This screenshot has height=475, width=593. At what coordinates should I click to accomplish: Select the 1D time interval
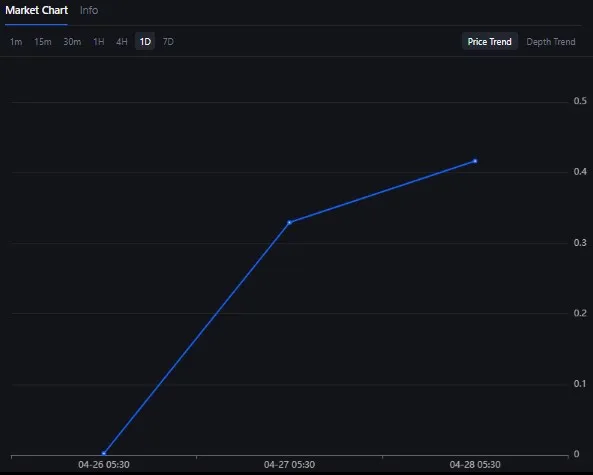tap(145, 42)
